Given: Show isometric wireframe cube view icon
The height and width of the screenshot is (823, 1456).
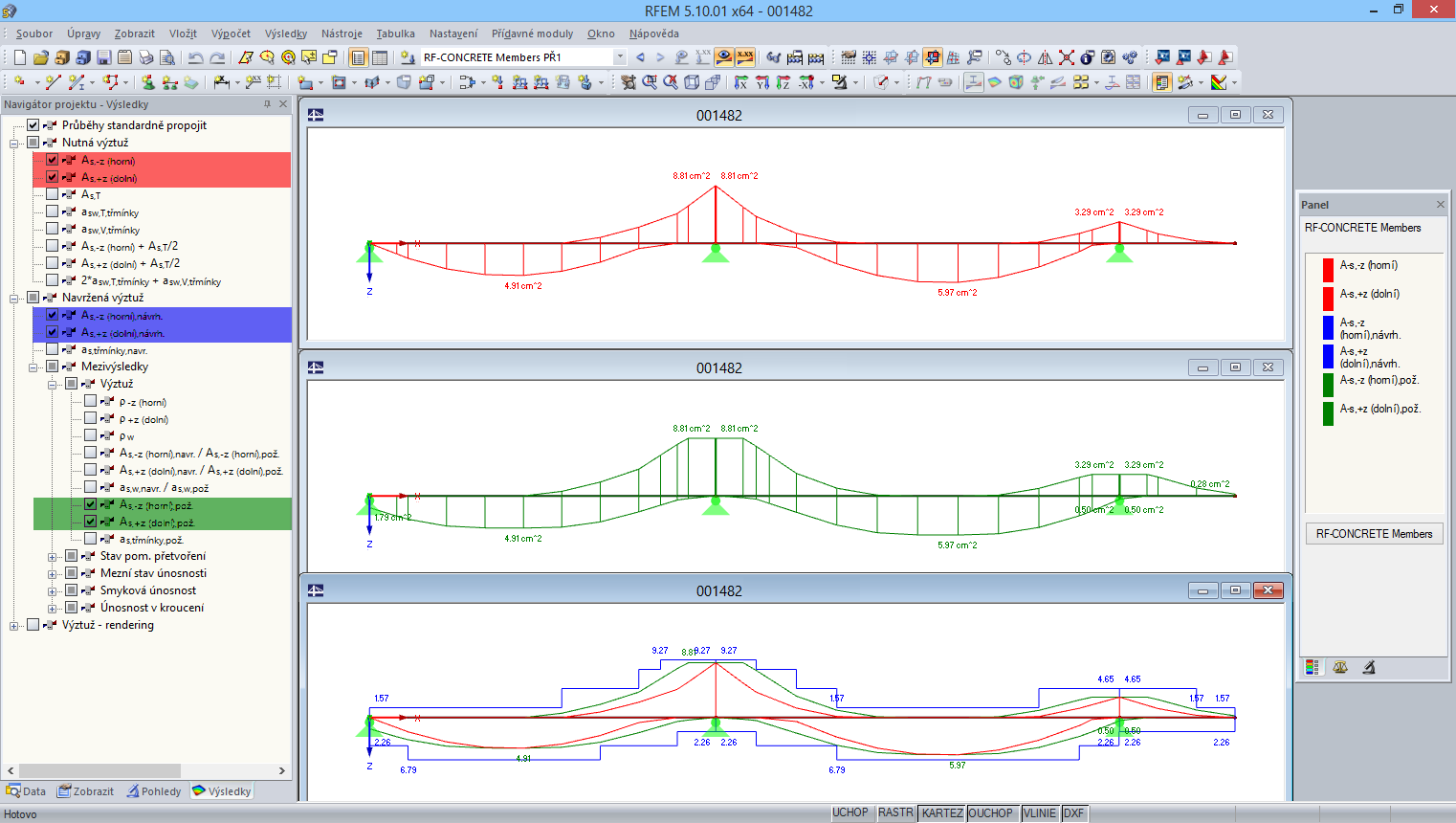Looking at the screenshot, I should (x=692, y=82).
